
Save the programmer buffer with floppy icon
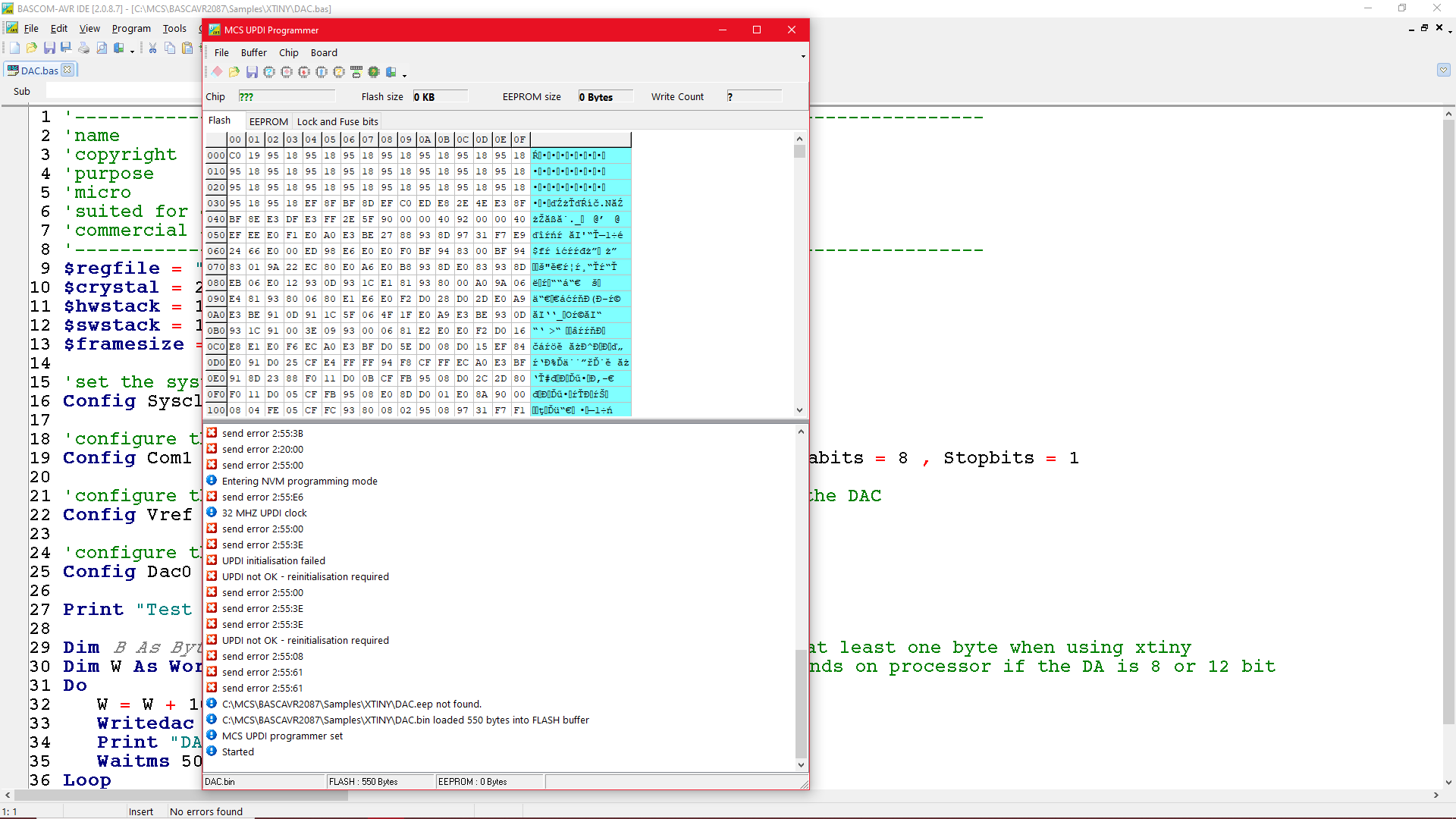pyautogui.click(x=252, y=71)
